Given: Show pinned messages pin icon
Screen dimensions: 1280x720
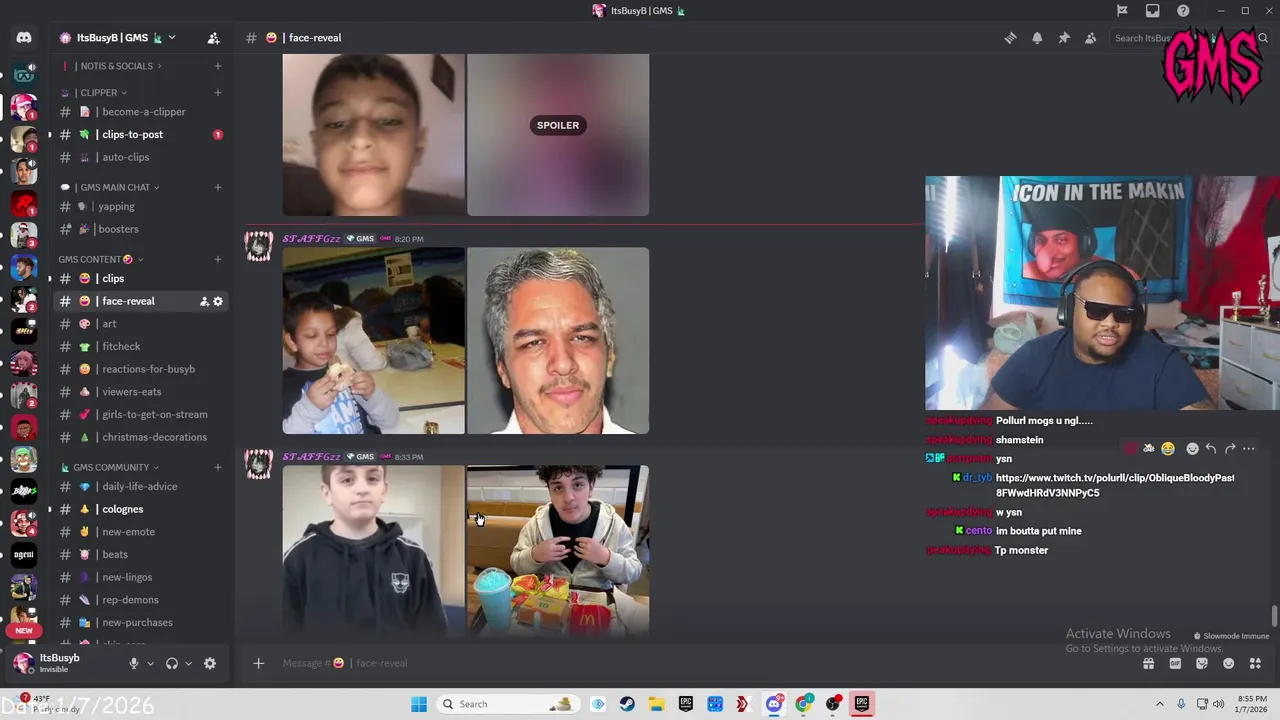Looking at the screenshot, I should click(x=1064, y=38).
